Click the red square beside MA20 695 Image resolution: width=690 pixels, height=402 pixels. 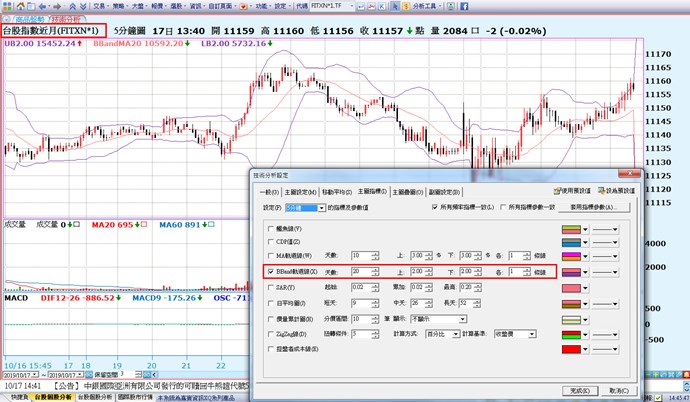point(145,225)
